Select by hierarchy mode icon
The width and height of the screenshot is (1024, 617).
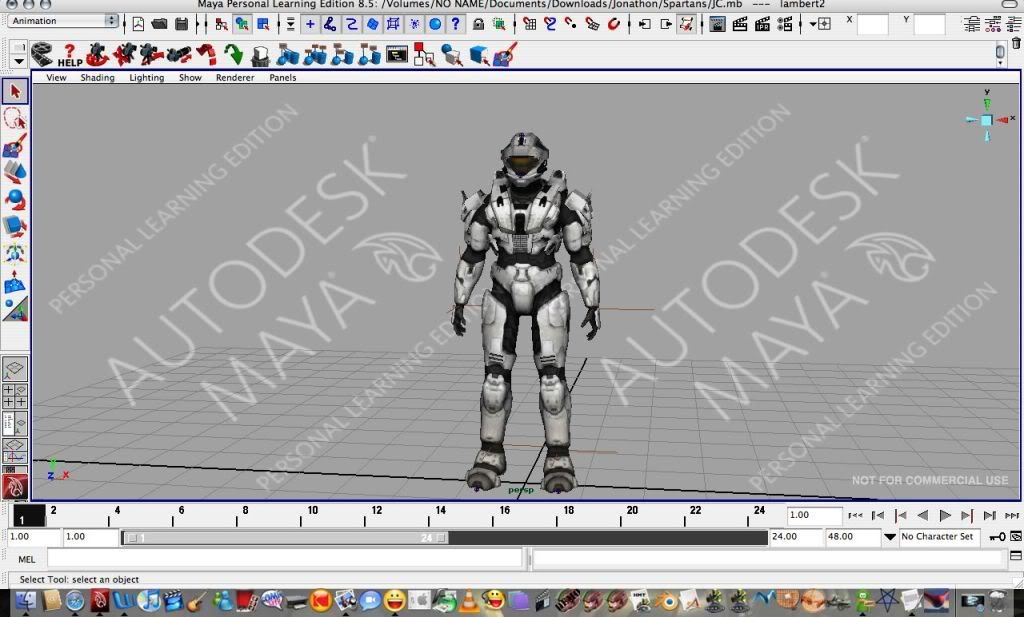click(221, 25)
